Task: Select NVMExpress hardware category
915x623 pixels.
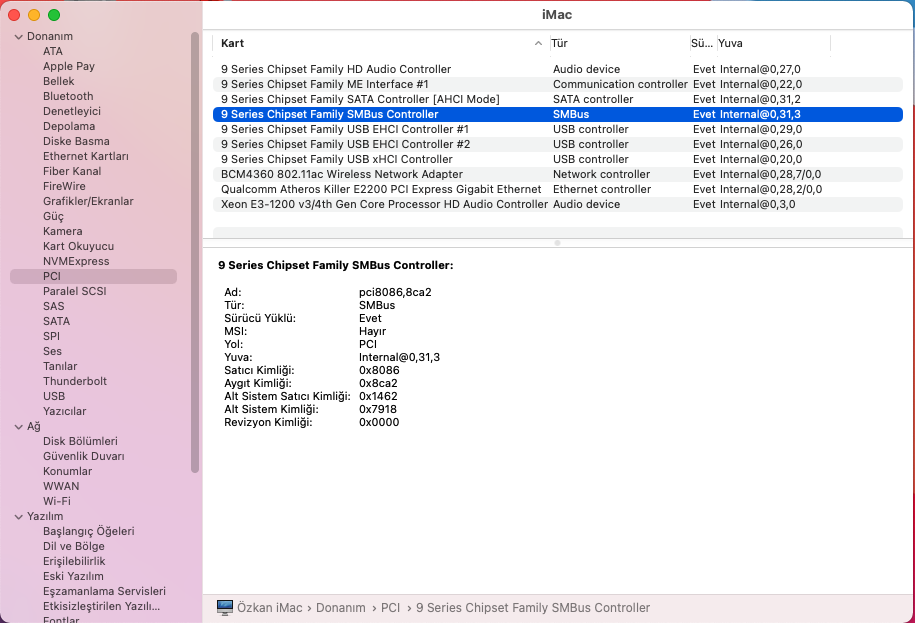Action: click(x=76, y=261)
